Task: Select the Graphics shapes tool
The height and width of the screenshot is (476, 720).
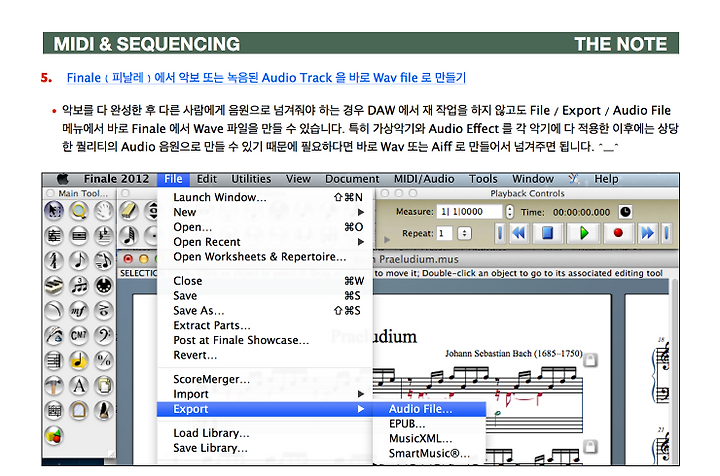Action: coord(54,435)
